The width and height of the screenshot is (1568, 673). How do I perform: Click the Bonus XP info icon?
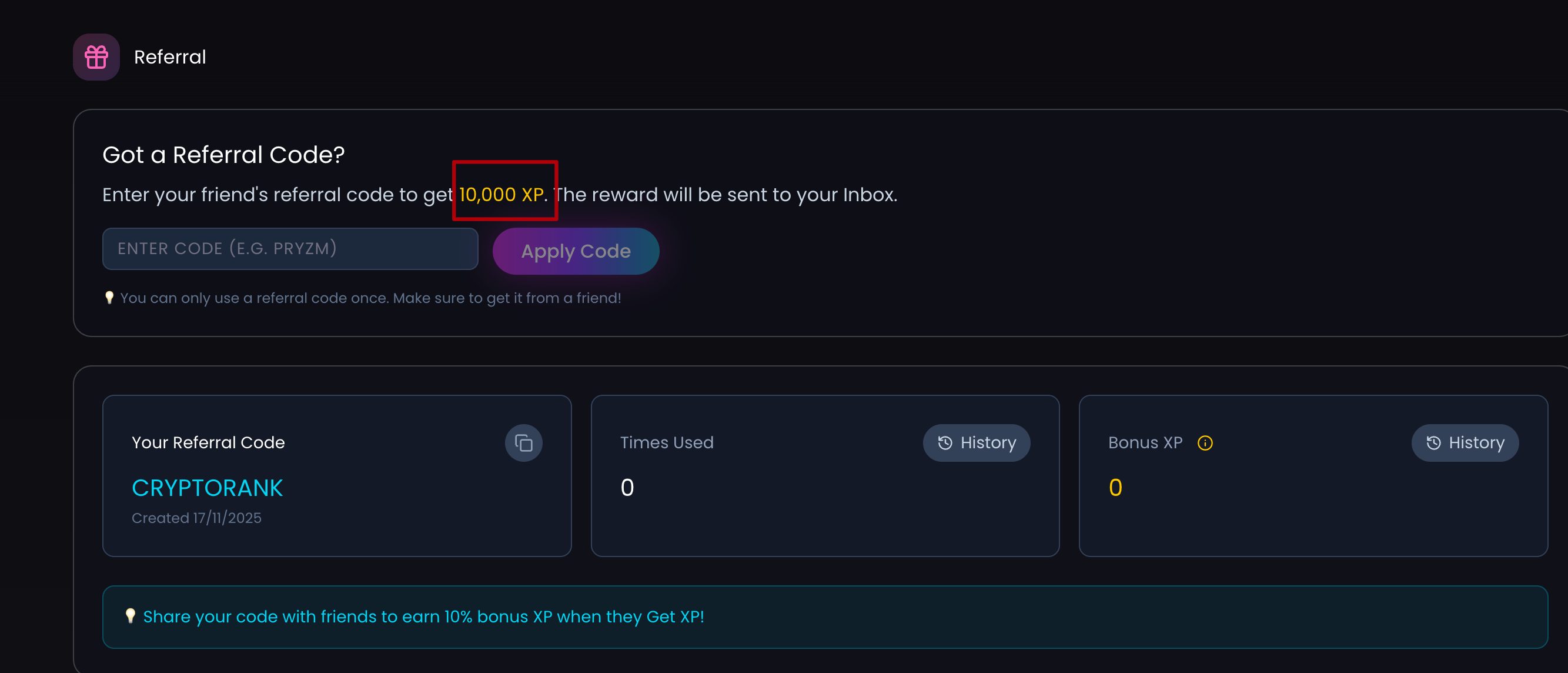tap(1205, 443)
